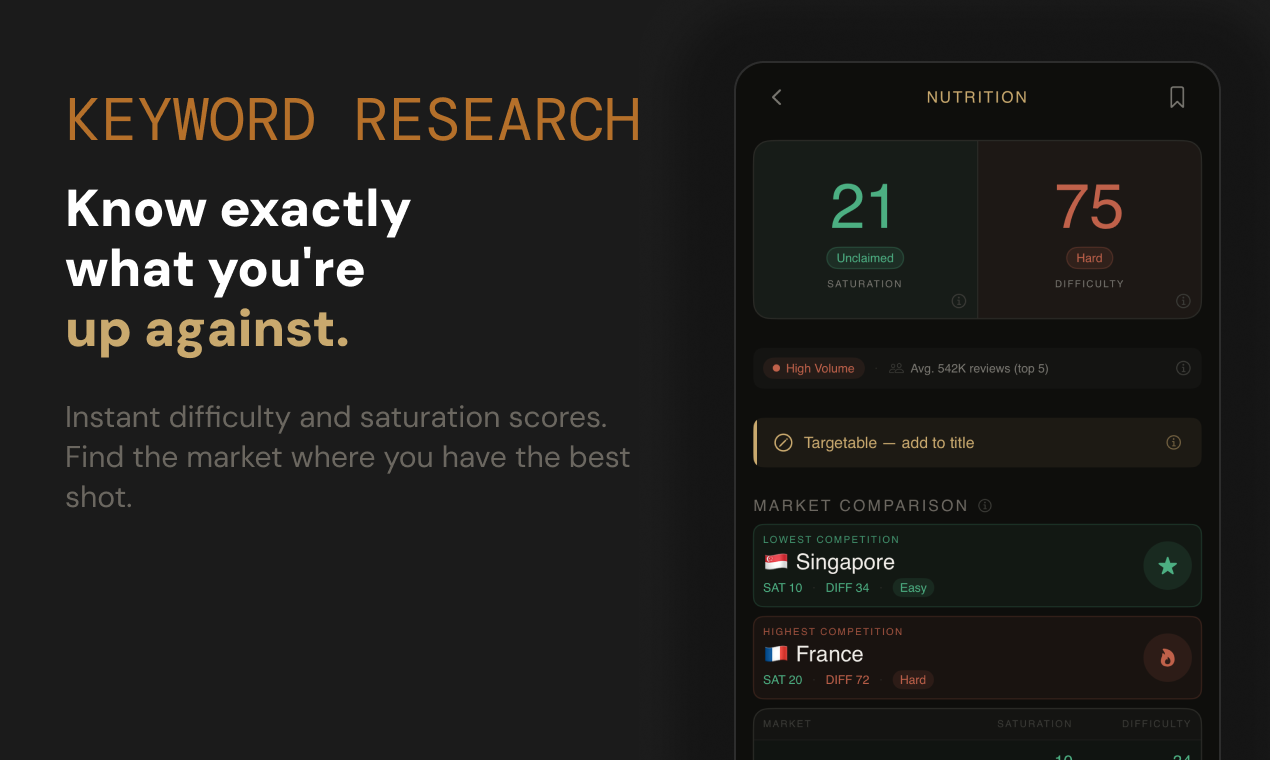
Task: Click DIFF 34 on Singapore card
Action: point(847,588)
